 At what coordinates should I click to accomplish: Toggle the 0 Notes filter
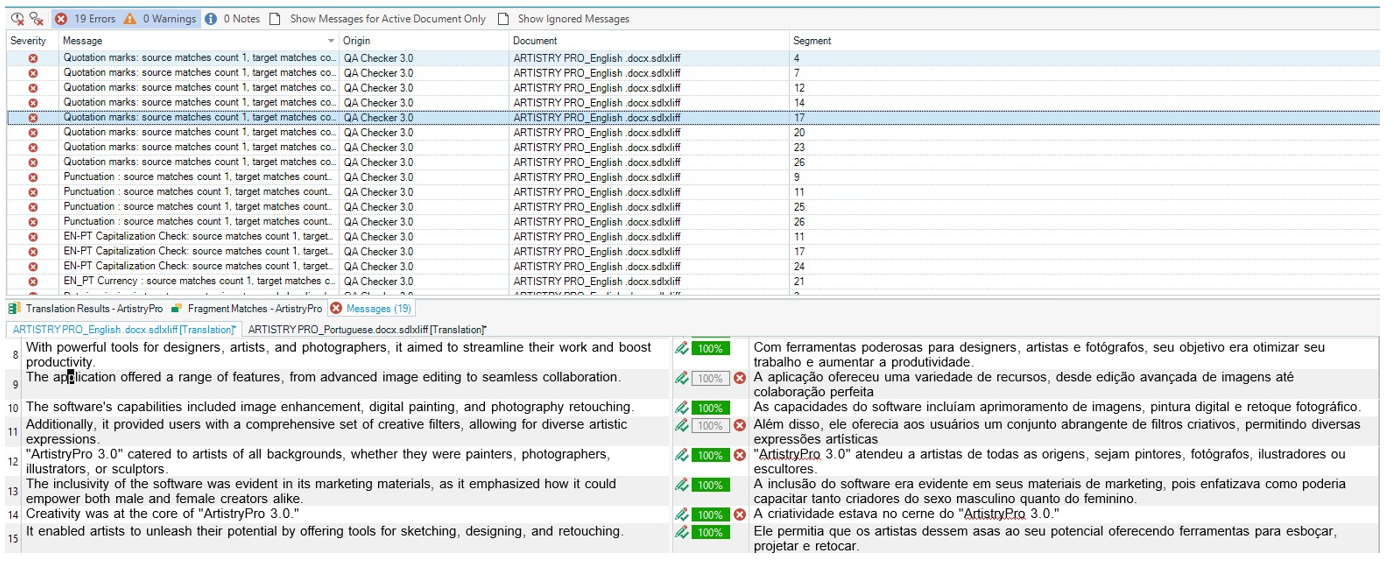pos(232,19)
